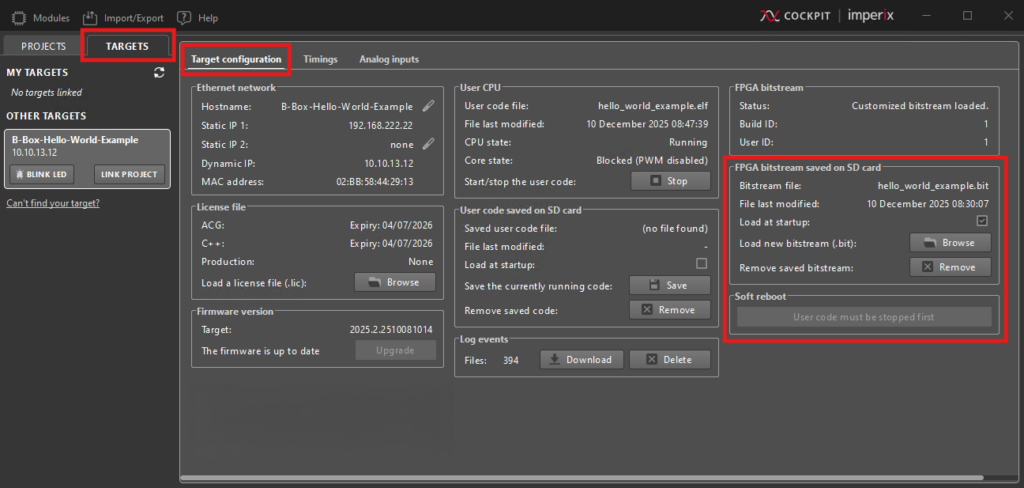The width and height of the screenshot is (1024, 488).
Task: Click the Can't find your target link
Action: point(53,203)
